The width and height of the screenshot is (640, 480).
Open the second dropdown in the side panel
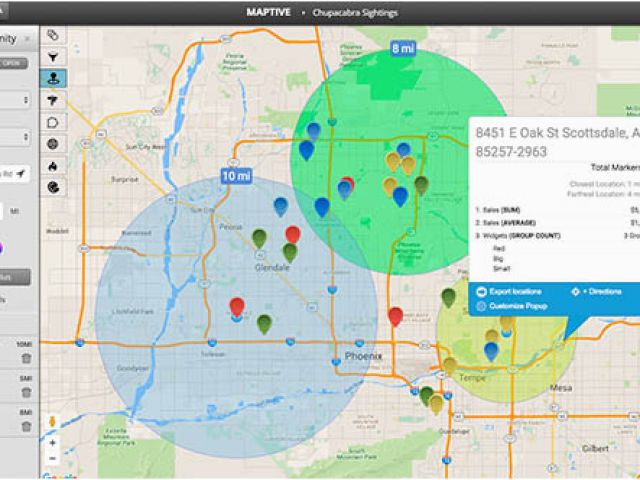click(x=15, y=137)
